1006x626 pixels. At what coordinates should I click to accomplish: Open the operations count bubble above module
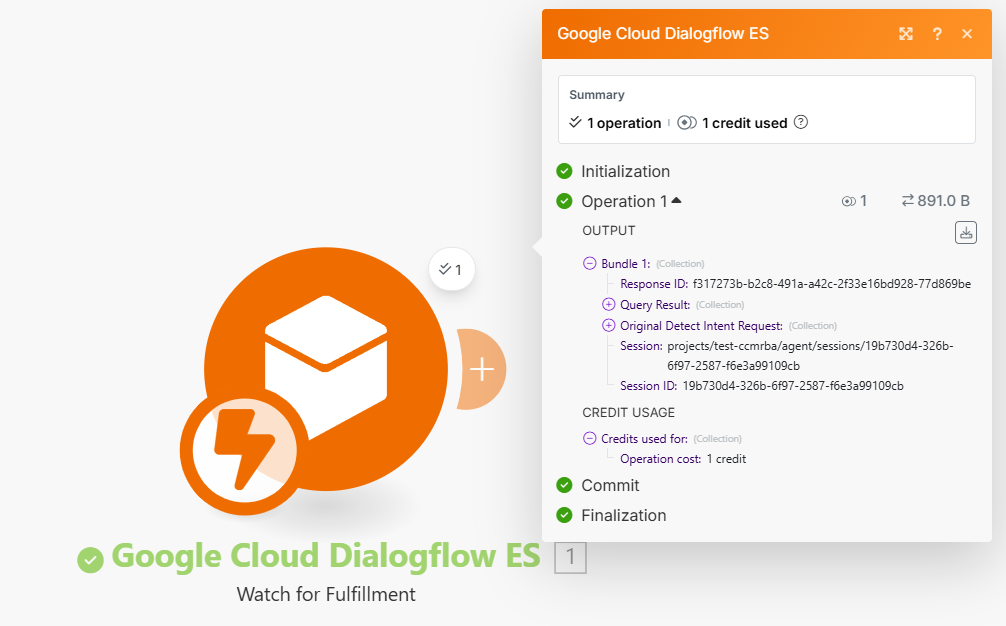450,269
